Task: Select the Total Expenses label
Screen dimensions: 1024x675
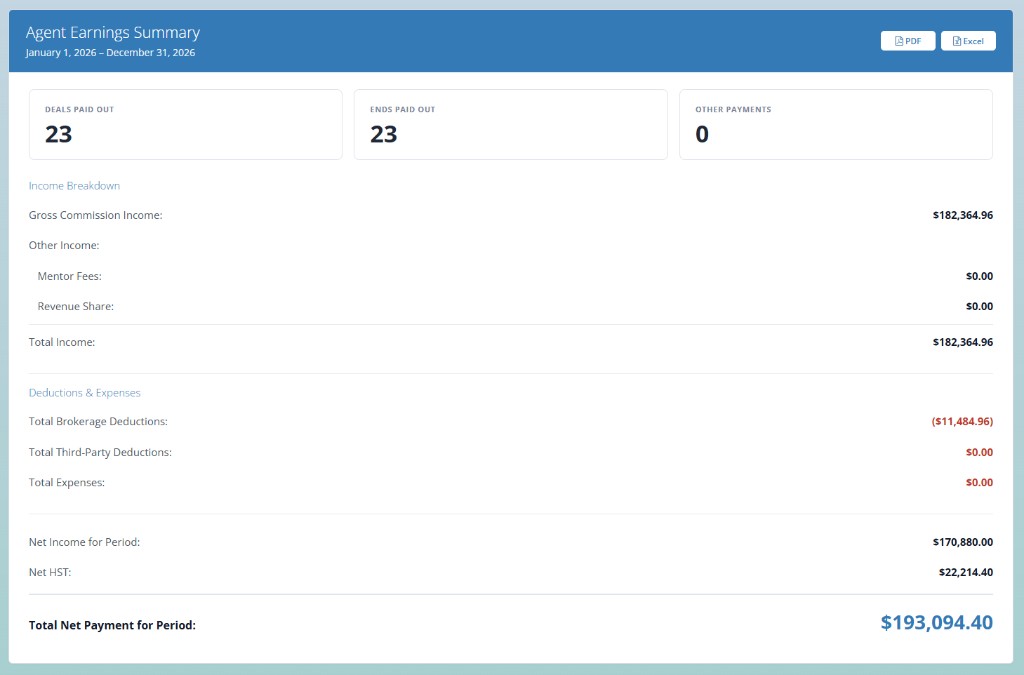Action: click(67, 482)
